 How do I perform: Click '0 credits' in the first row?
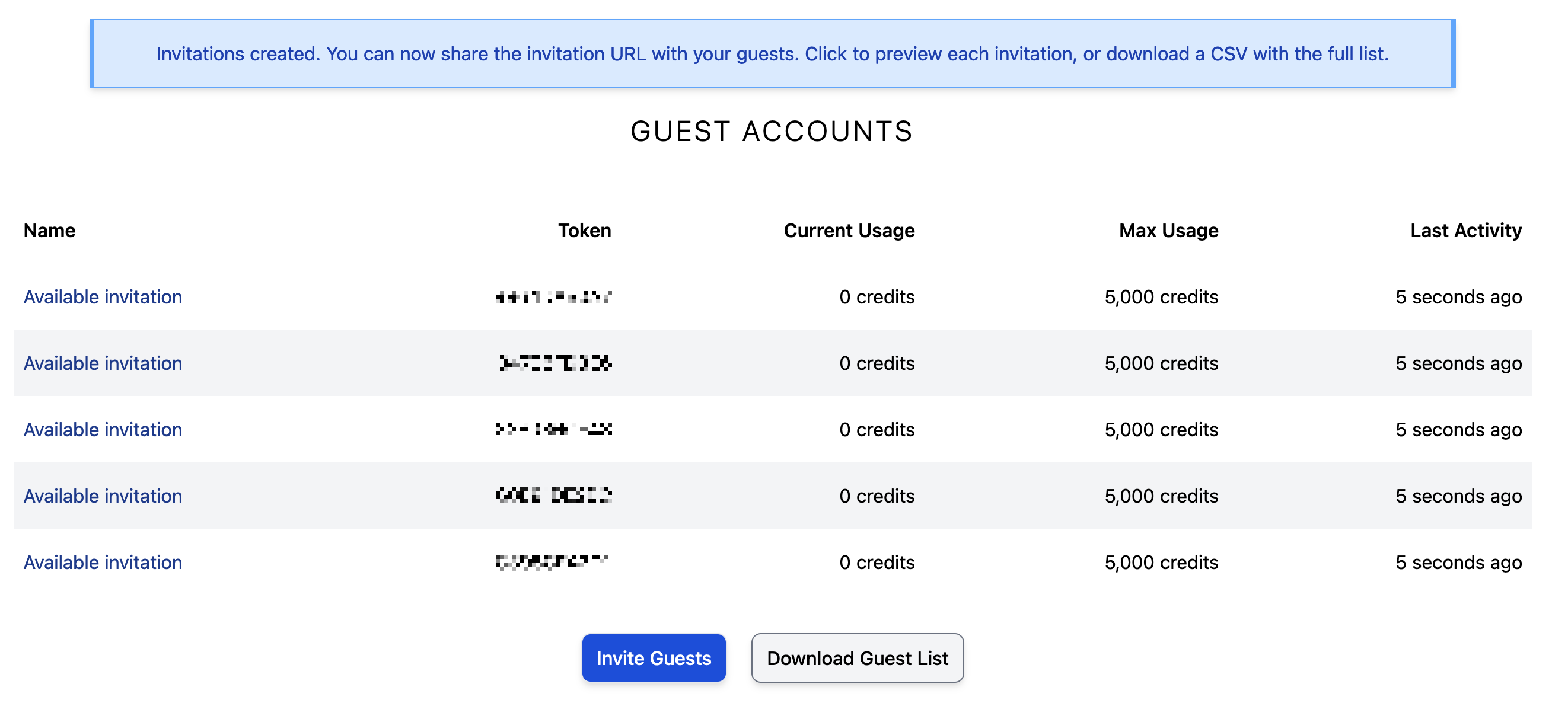pyautogui.click(x=877, y=297)
